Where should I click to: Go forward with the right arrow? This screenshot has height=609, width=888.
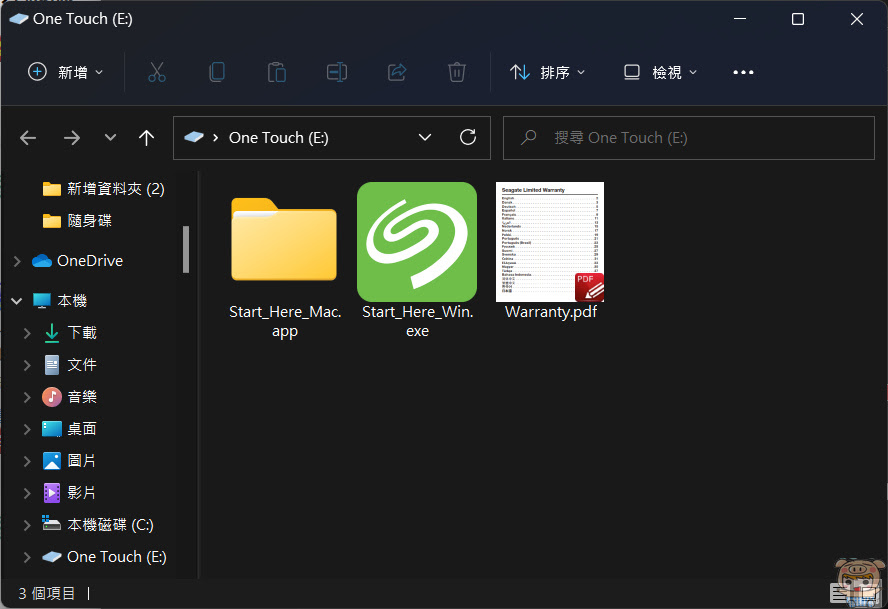71,138
